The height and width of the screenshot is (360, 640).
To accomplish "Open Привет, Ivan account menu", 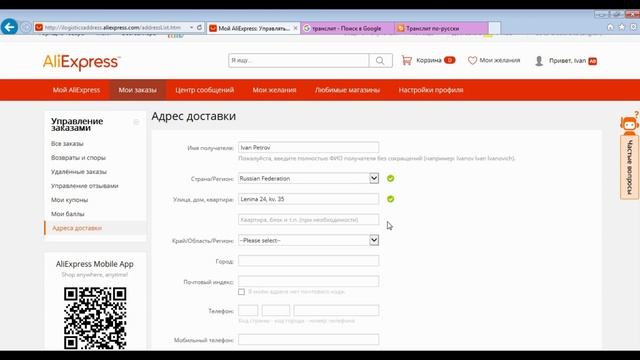I will (567, 61).
